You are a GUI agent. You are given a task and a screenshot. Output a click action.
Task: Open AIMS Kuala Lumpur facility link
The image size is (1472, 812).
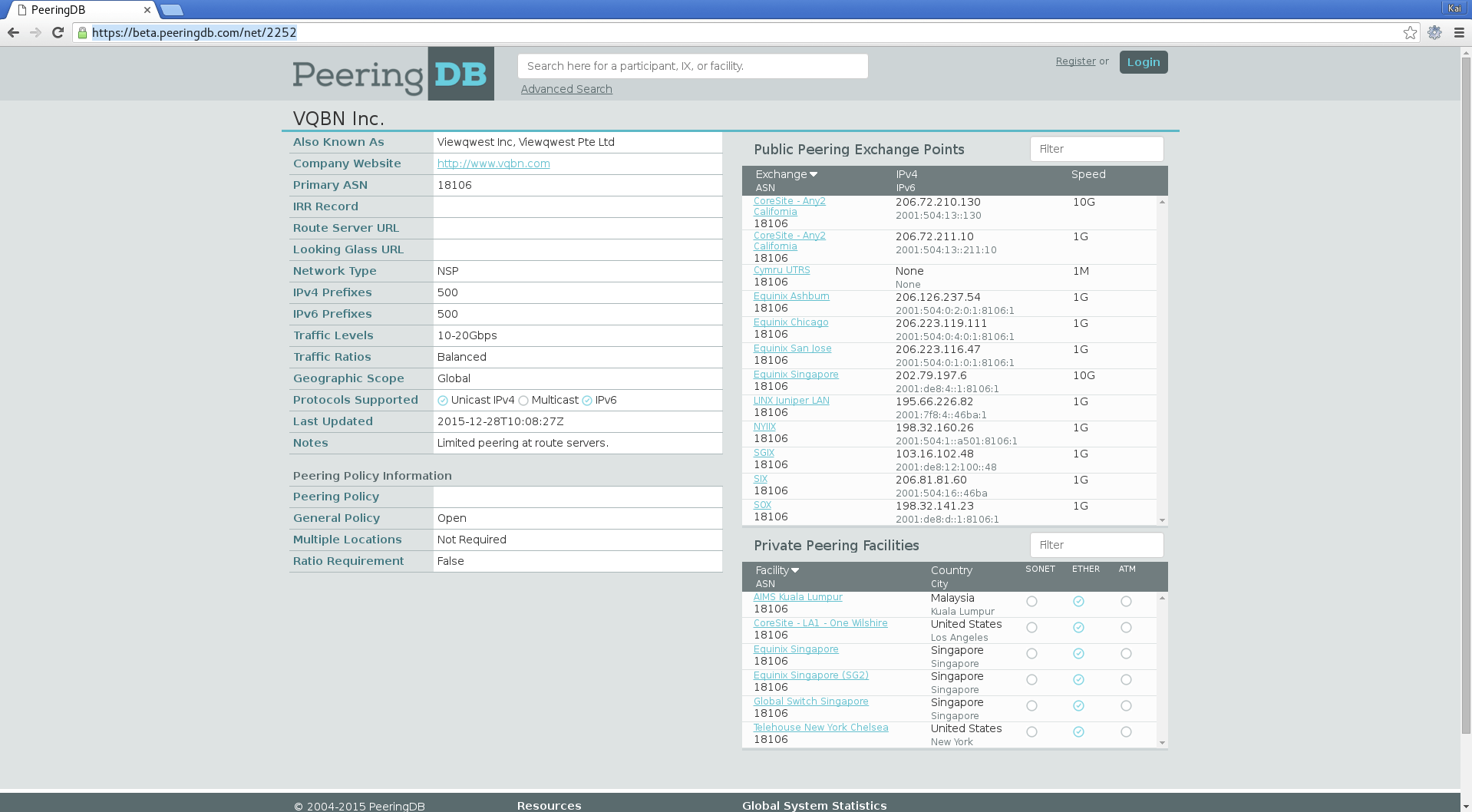pos(797,597)
